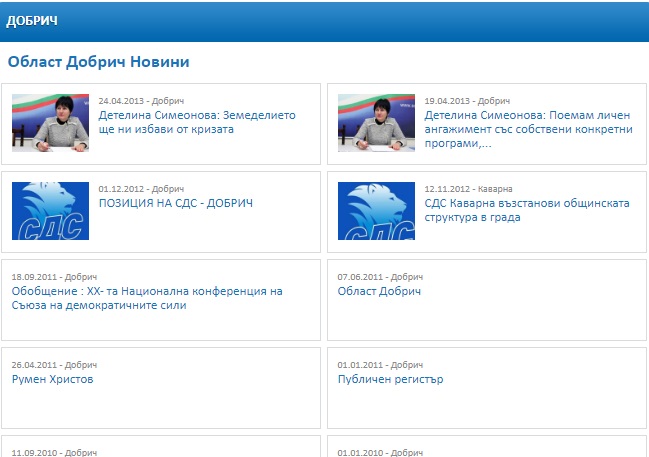Click СДС lion logo of 12.11.2012 Каварна article
Viewport: 649px width, 457px height.
pos(376,211)
